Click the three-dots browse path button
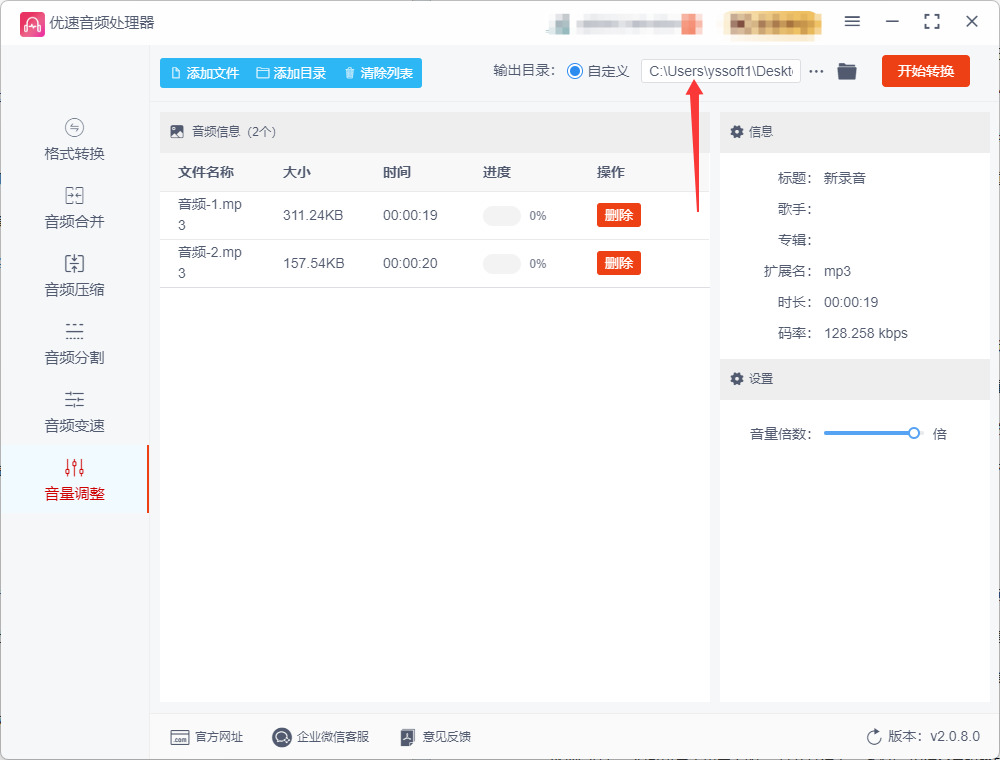1000x760 pixels. pyautogui.click(x=816, y=71)
